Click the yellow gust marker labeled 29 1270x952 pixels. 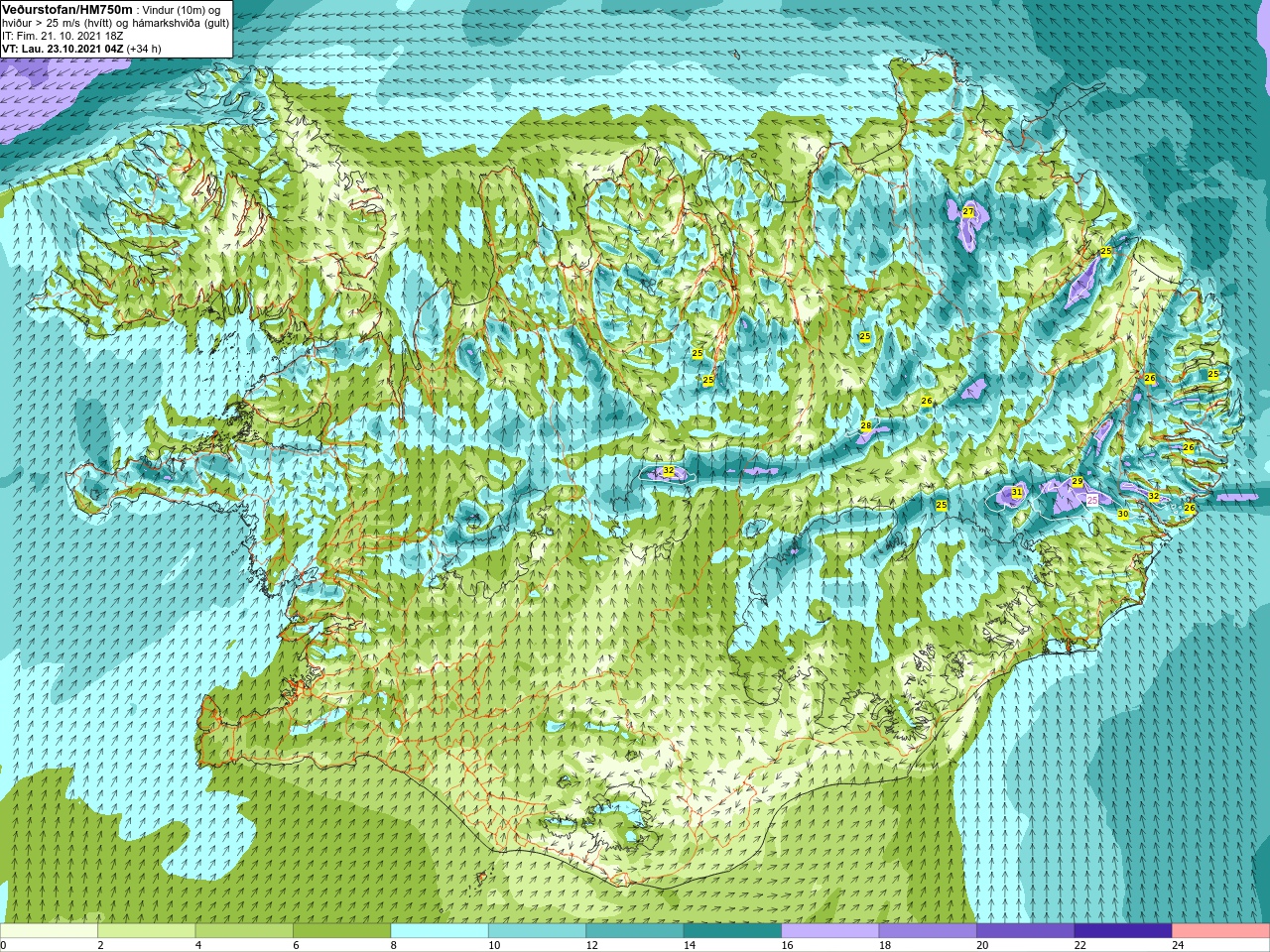[x=1078, y=481]
